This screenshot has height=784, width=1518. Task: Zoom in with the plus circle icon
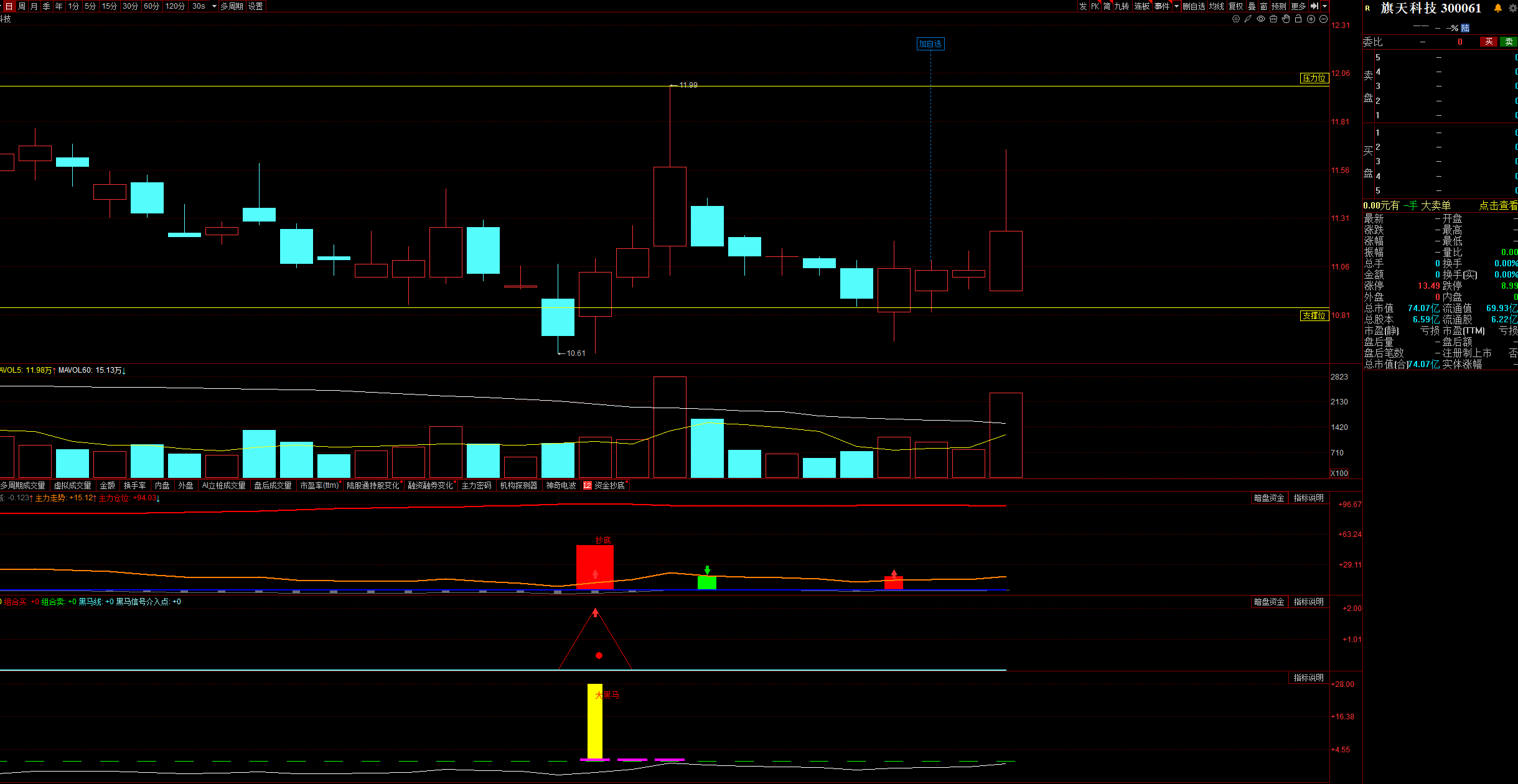pos(1311,19)
